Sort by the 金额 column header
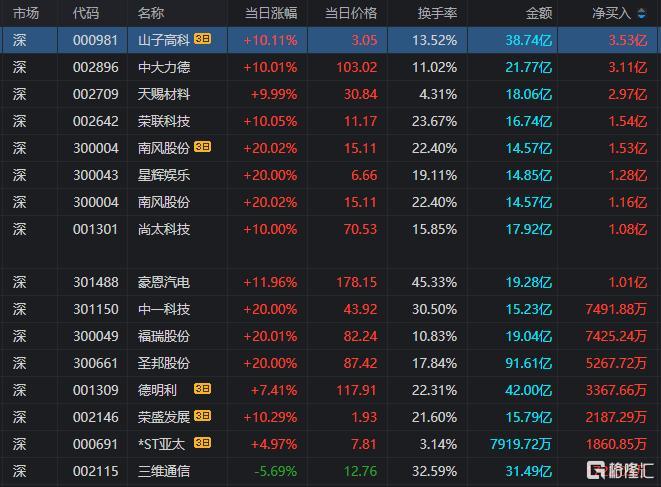Image resolution: width=661 pixels, height=487 pixels. [539, 13]
